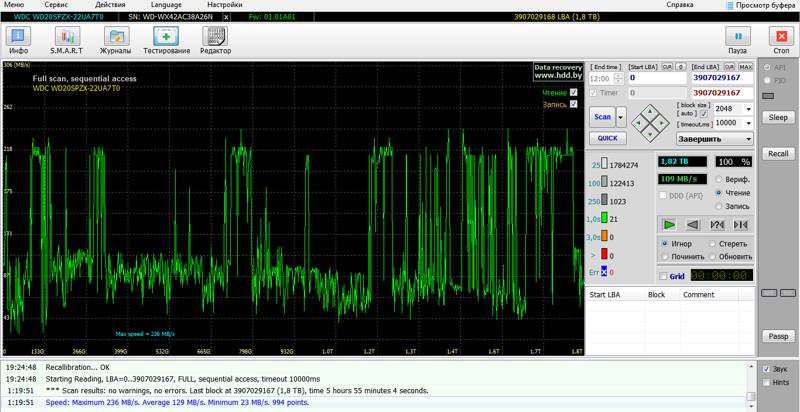800x412 pixels.
Task: Open the Завершить end-action dropdown
Action: [x=714, y=139]
